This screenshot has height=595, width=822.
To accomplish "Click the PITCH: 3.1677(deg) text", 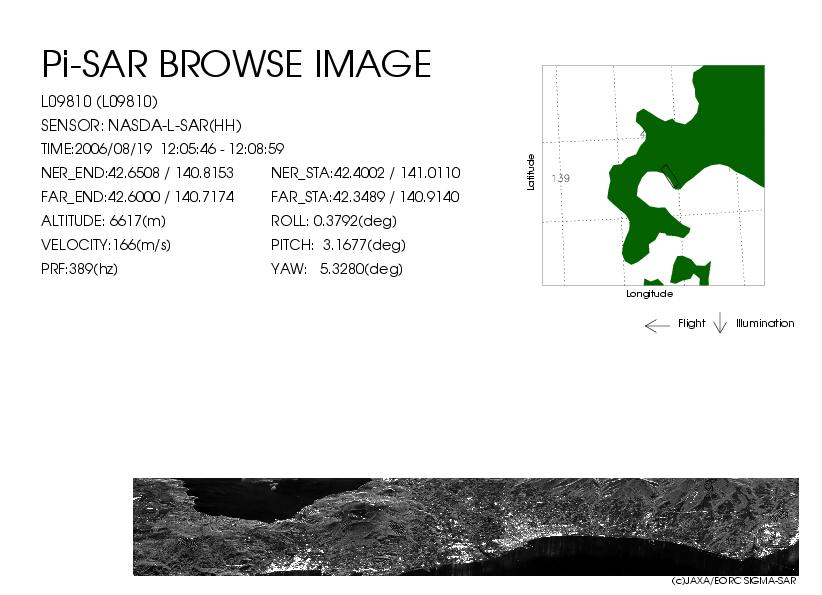I will pos(338,245).
